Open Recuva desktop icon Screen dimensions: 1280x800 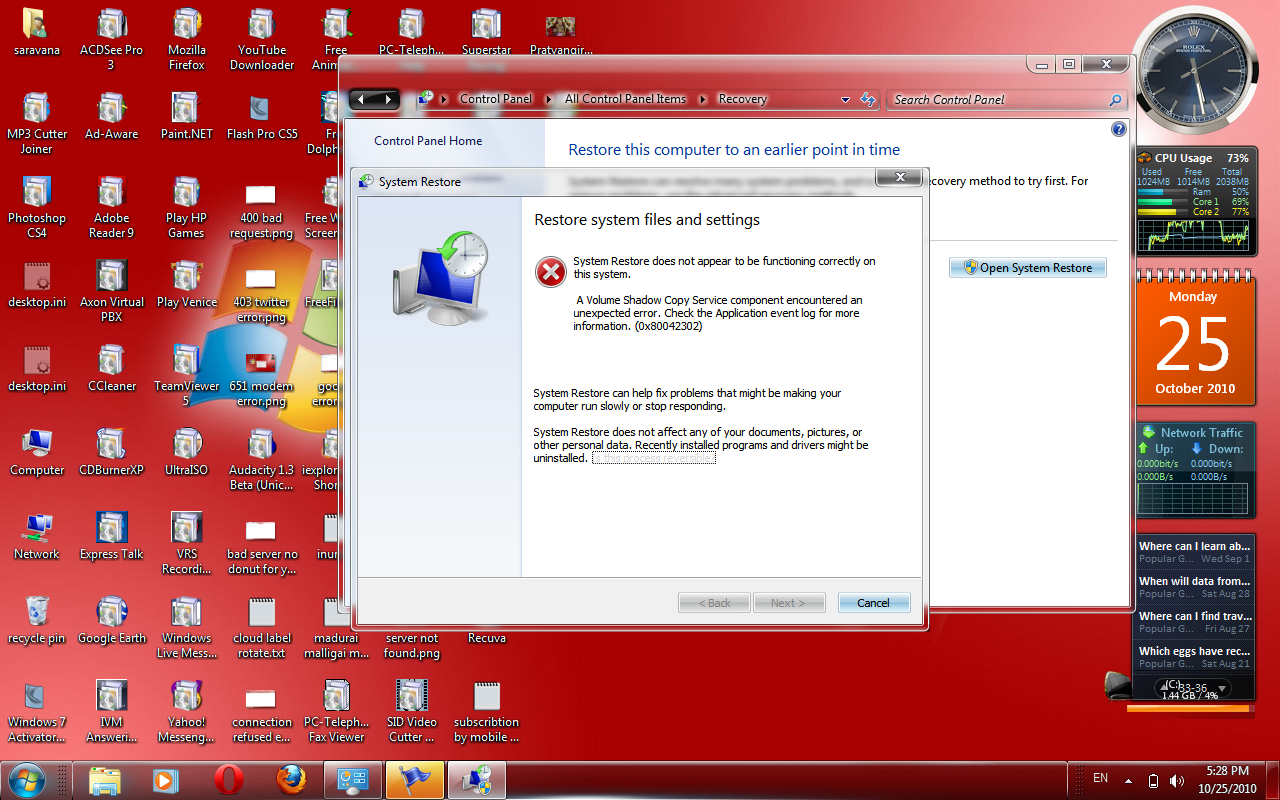487,637
